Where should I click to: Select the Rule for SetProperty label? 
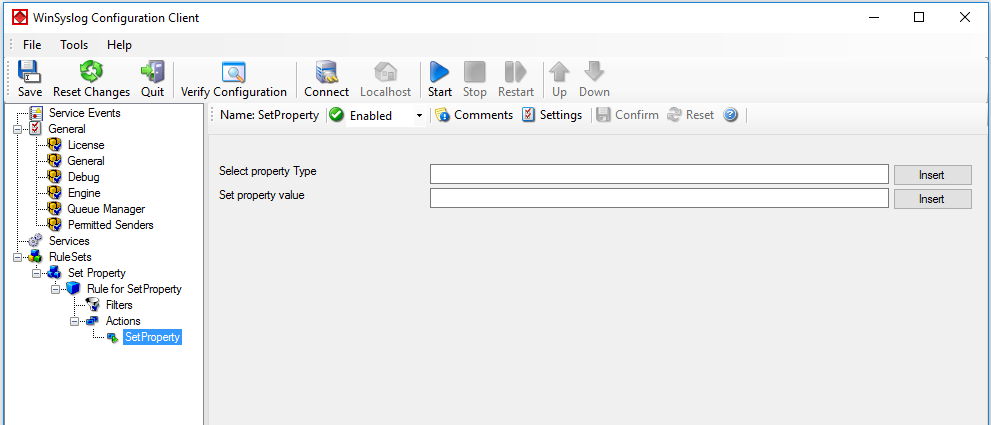134,289
